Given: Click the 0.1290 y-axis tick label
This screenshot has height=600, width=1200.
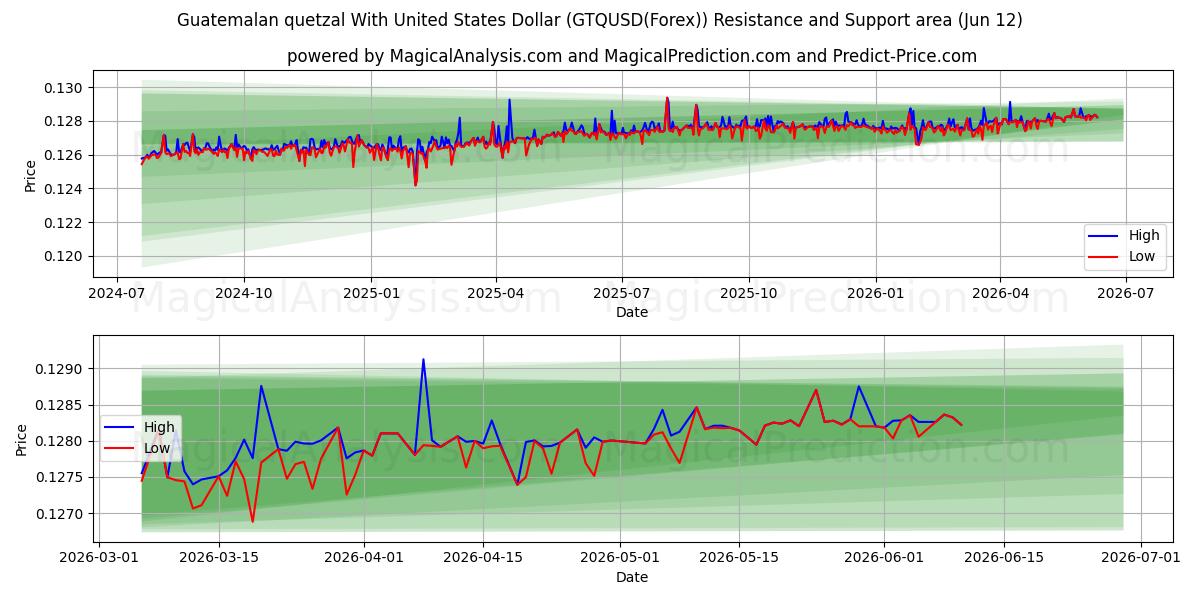Looking at the screenshot, I should point(60,369).
